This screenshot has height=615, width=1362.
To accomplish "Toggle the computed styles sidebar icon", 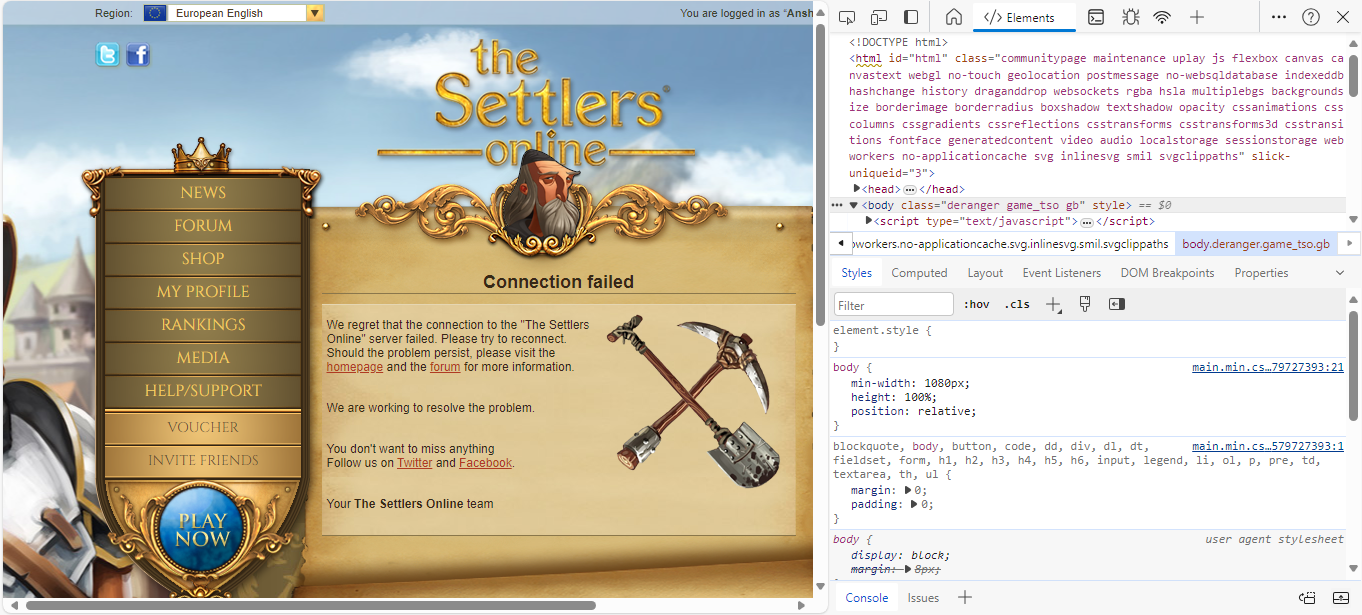I will (x=1117, y=304).
